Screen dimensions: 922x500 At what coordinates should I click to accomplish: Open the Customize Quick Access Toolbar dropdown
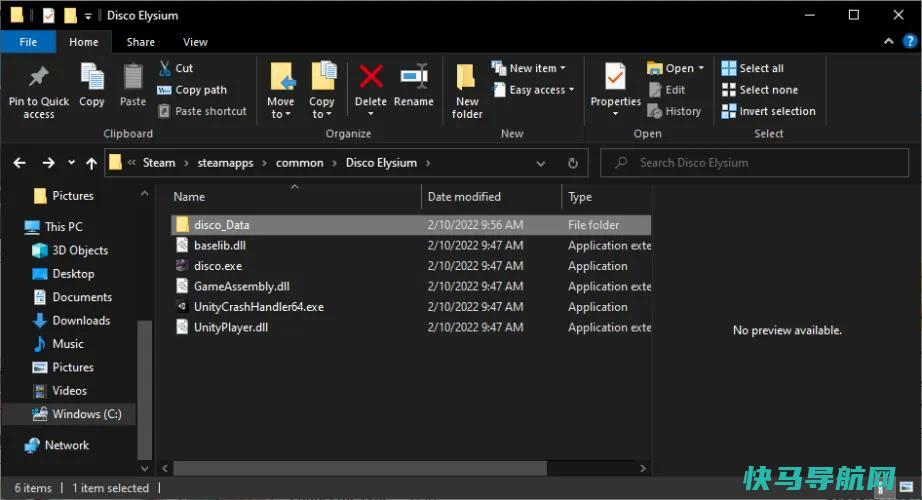tap(88, 16)
